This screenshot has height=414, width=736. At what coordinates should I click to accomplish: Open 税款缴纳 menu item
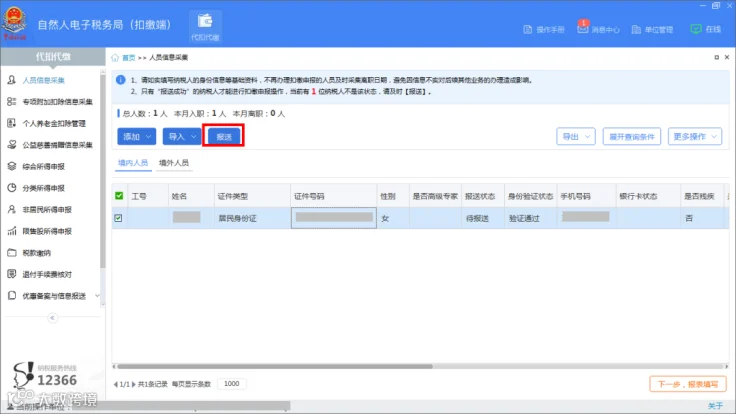36,253
